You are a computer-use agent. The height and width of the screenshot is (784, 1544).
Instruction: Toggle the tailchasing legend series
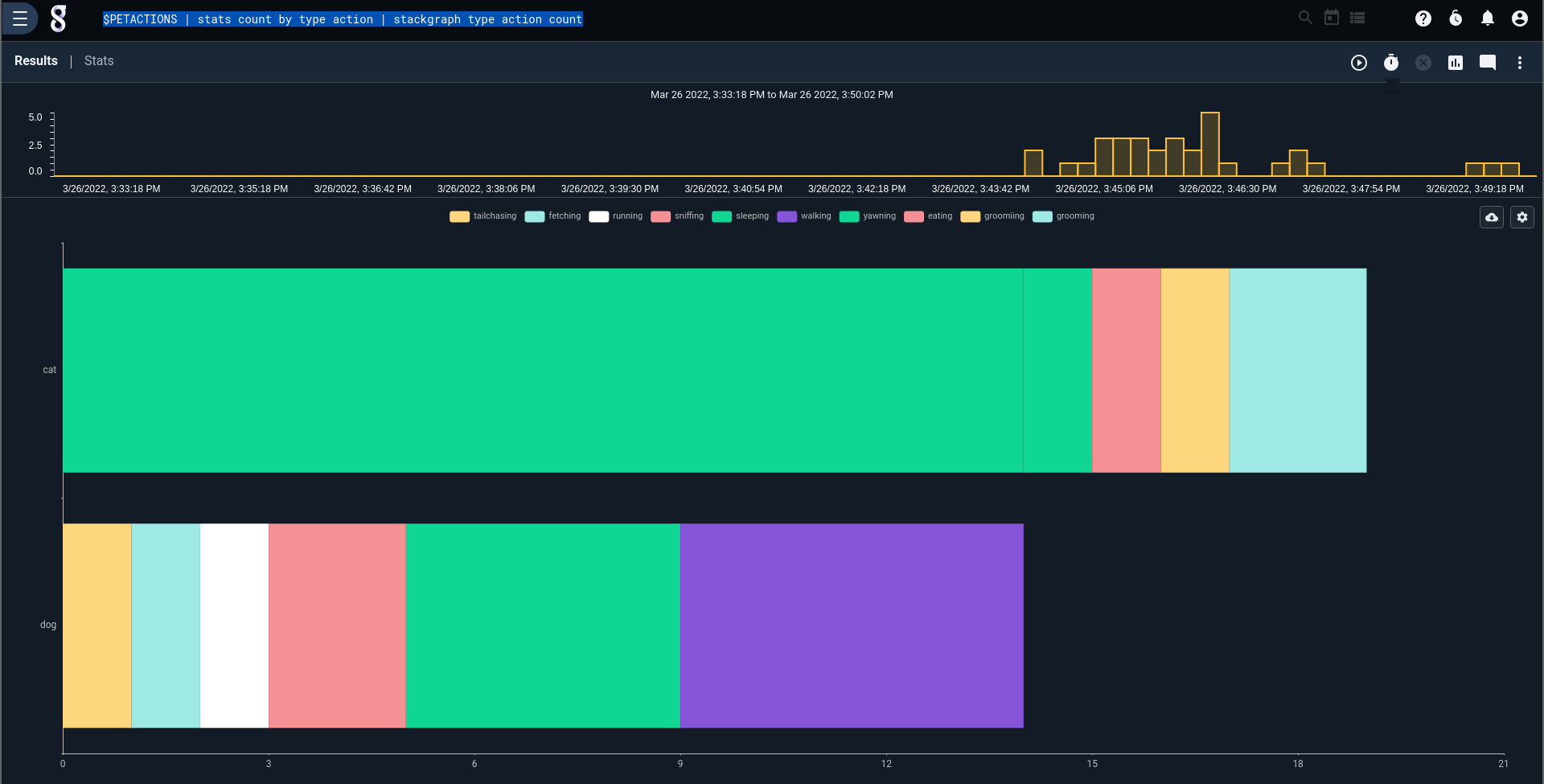tap(483, 216)
